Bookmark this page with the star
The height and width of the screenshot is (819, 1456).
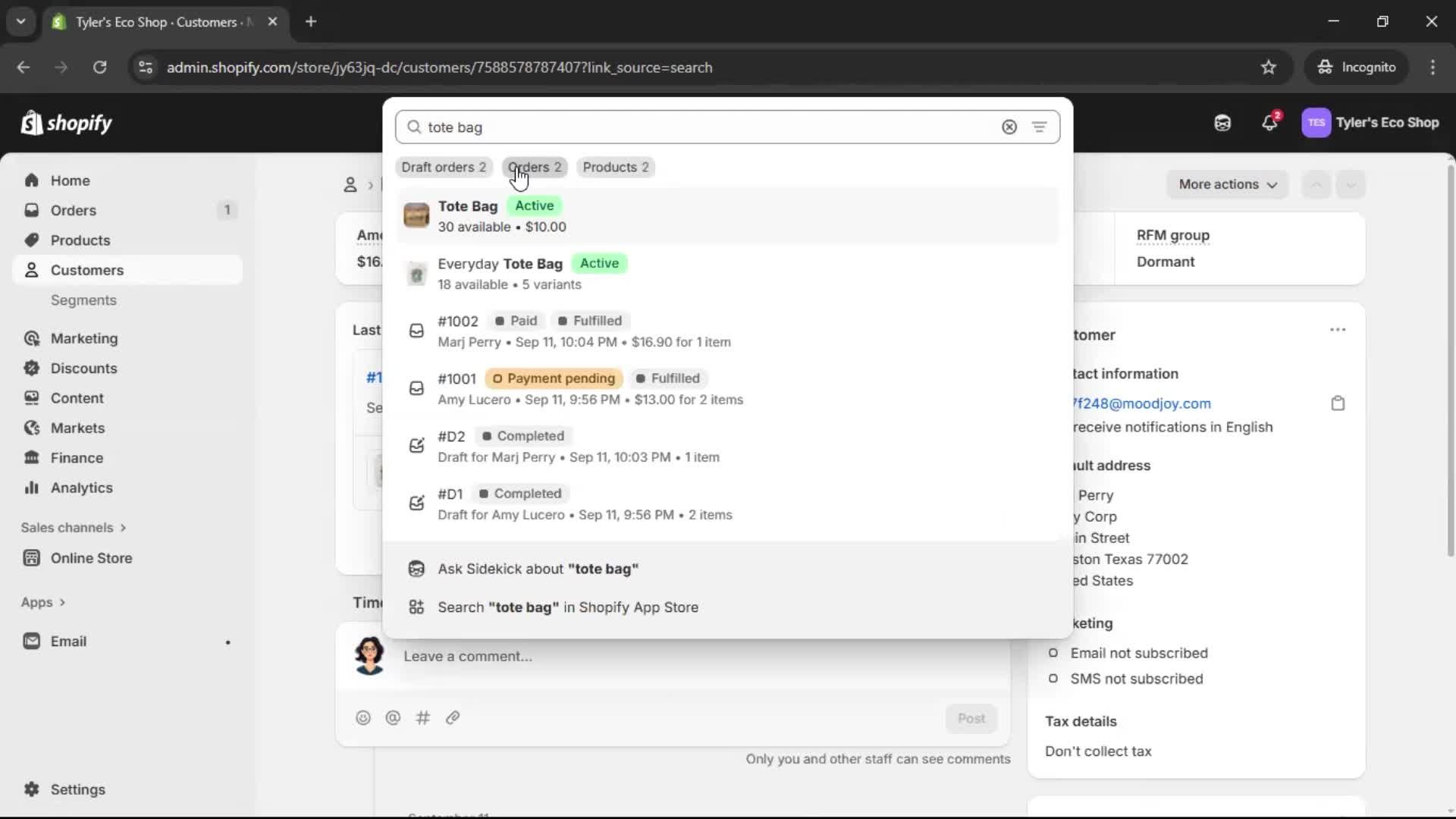click(1269, 67)
